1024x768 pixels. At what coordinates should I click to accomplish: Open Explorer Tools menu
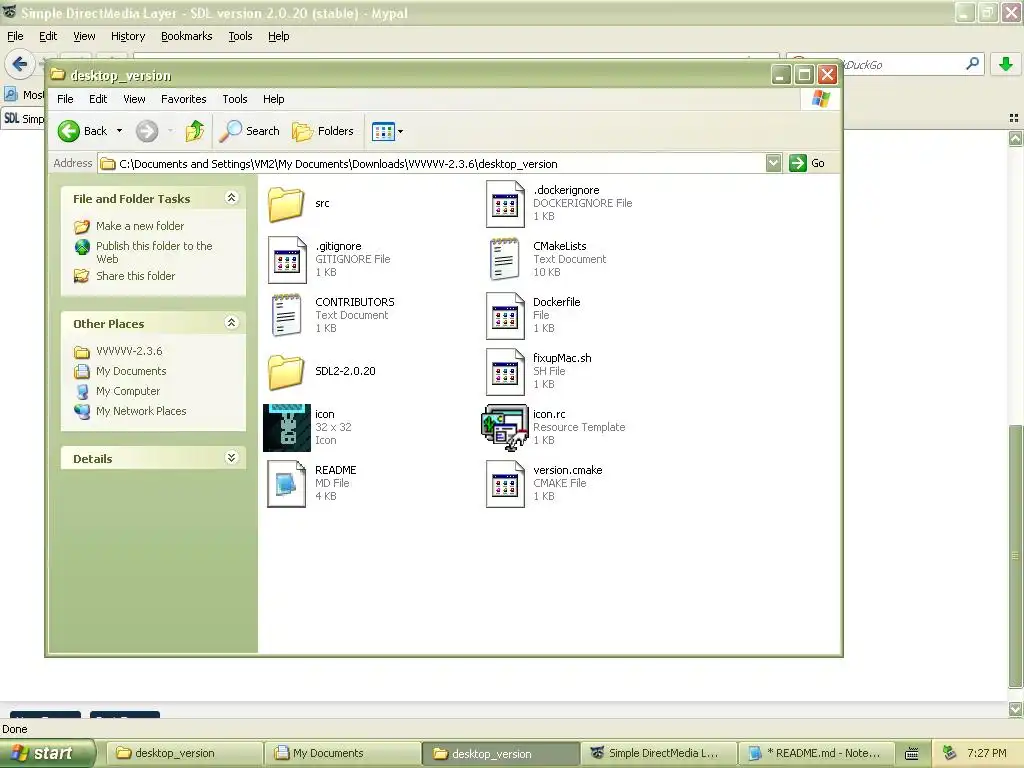(234, 99)
